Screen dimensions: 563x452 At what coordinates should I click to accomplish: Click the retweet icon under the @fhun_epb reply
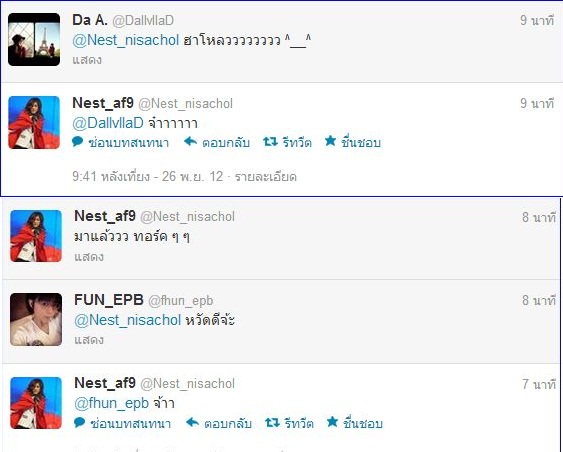pos(272,423)
